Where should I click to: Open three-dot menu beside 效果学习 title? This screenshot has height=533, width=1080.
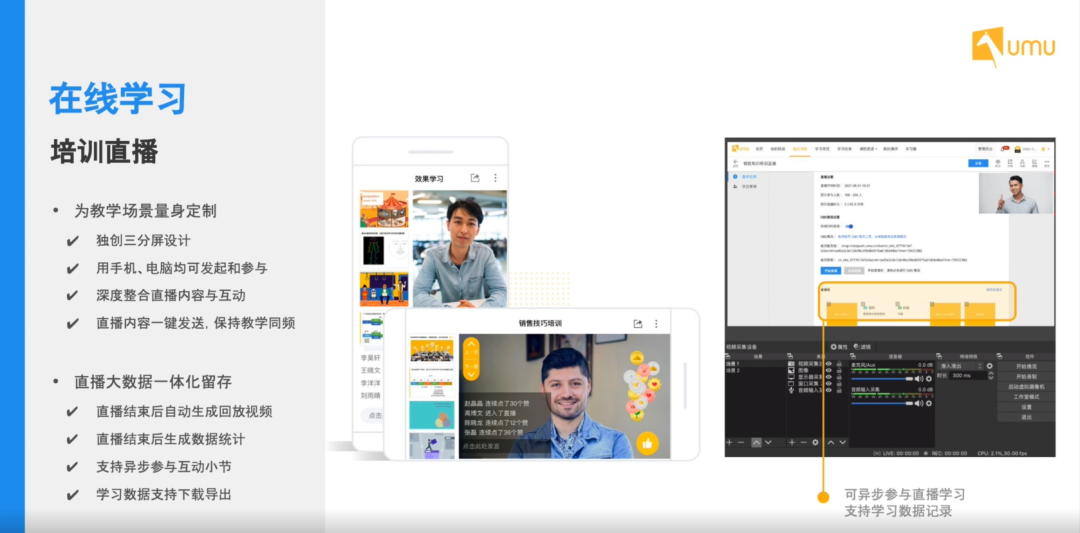tap(495, 178)
